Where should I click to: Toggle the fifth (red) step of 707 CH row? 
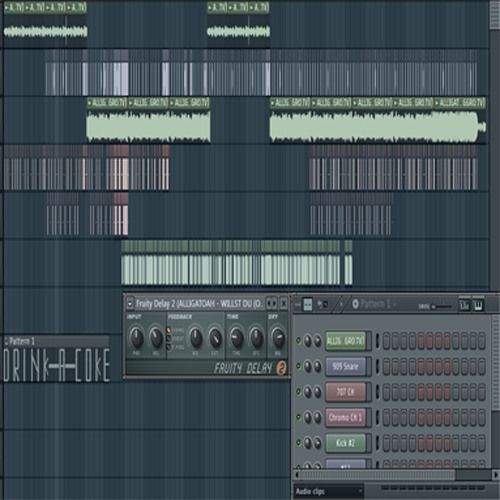[421, 392]
